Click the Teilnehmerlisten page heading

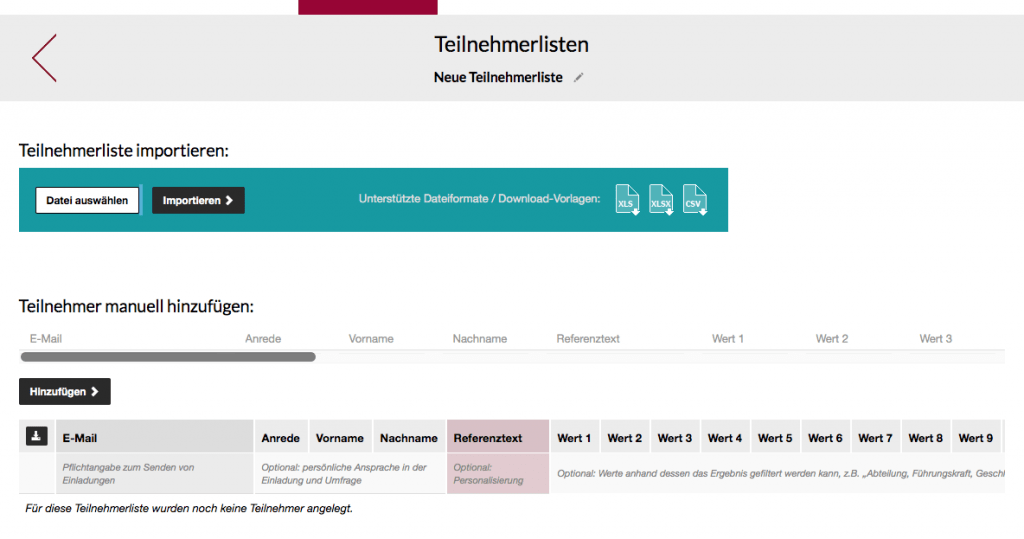(x=511, y=44)
